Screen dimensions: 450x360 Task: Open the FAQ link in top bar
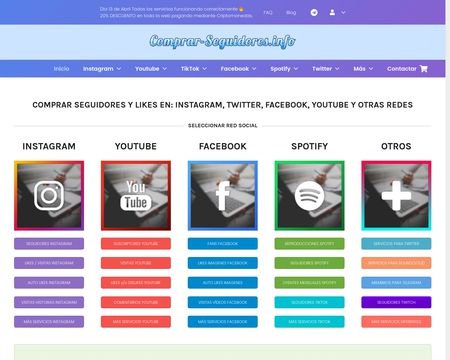coord(268,13)
